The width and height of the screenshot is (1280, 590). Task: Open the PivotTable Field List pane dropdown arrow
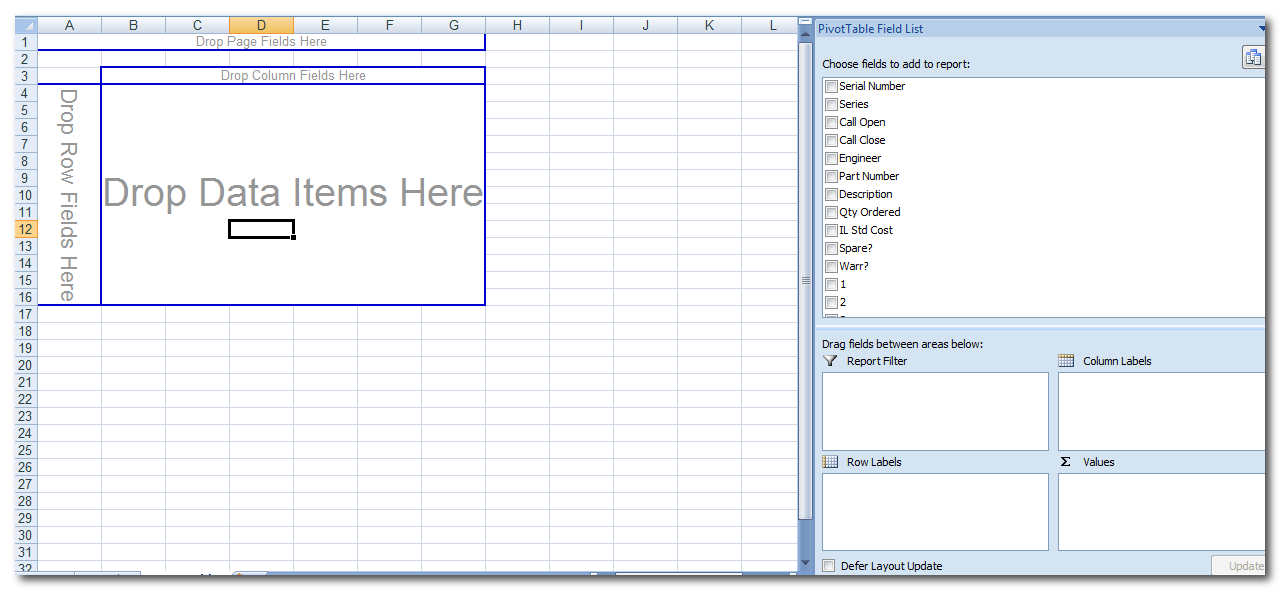tap(1262, 29)
